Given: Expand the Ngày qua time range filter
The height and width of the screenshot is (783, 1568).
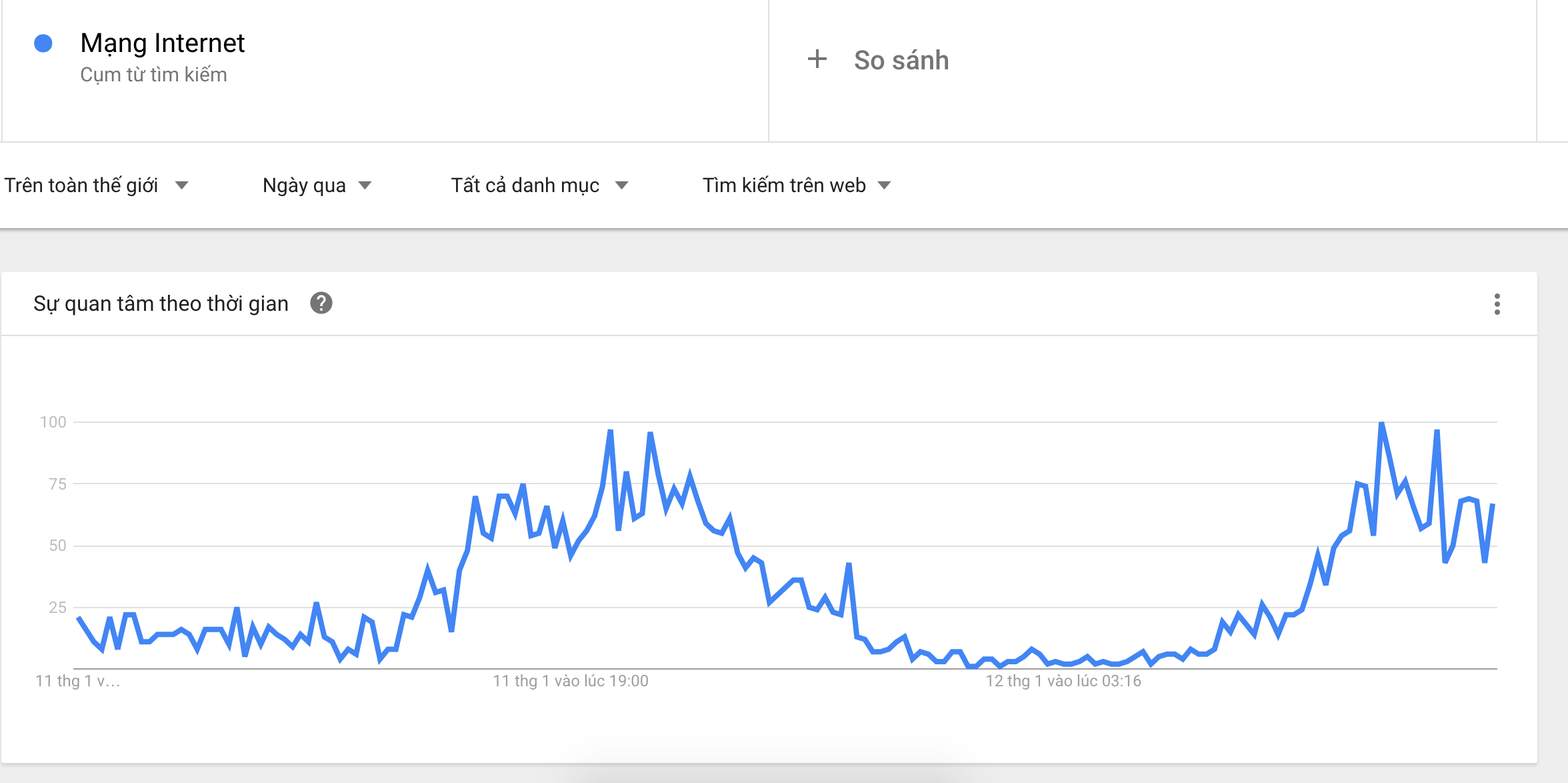Looking at the screenshot, I should pyautogui.click(x=304, y=185).
